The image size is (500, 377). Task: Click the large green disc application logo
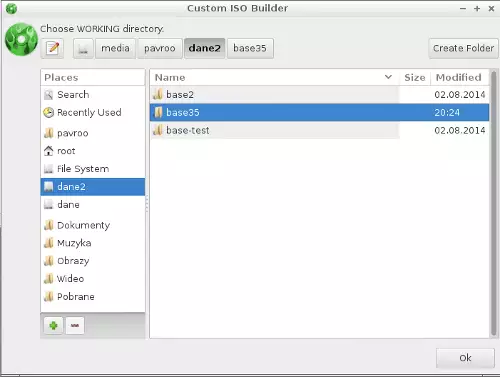(x=21, y=39)
